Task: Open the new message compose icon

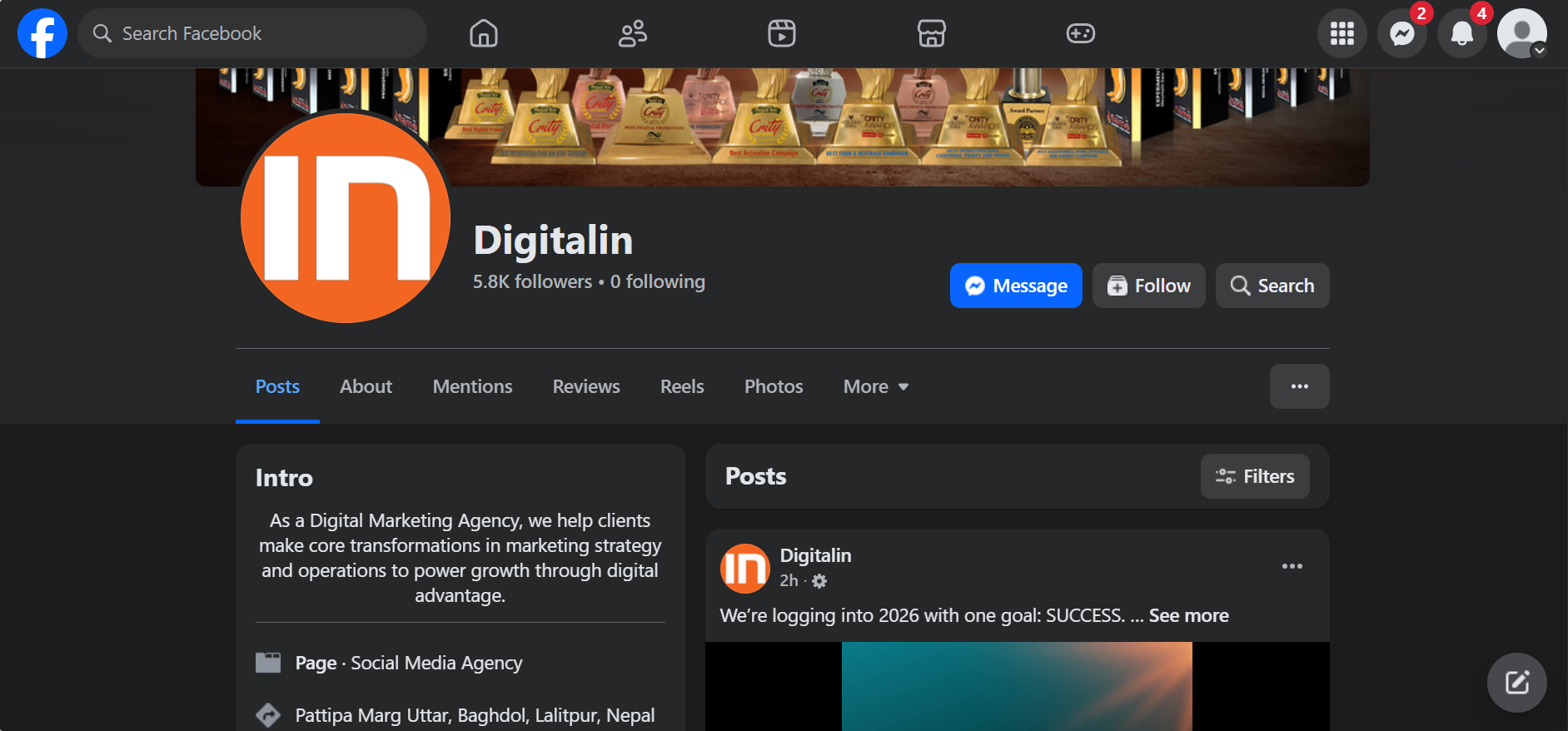Action: click(1516, 683)
